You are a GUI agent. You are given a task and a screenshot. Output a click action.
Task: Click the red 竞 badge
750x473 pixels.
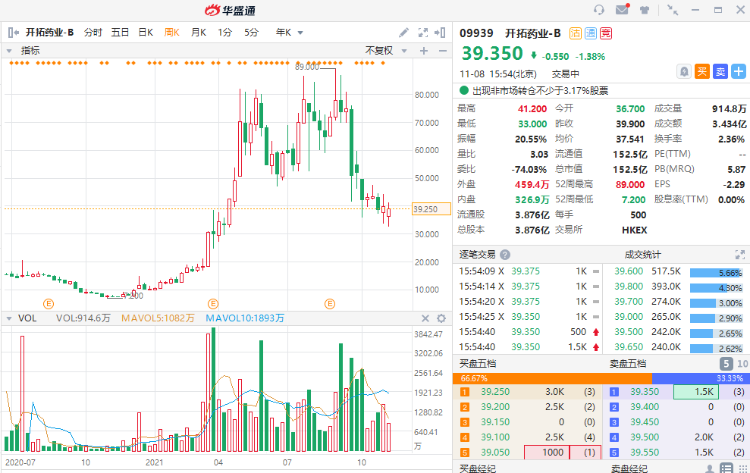click(606, 33)
